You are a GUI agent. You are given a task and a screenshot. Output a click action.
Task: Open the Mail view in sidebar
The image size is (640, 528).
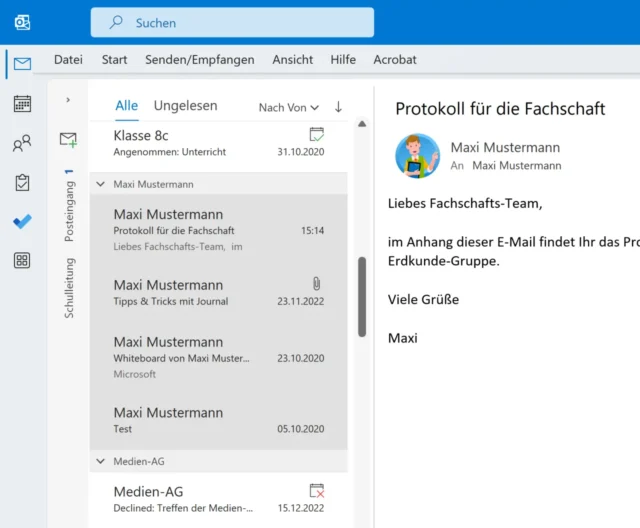point(22,63)
